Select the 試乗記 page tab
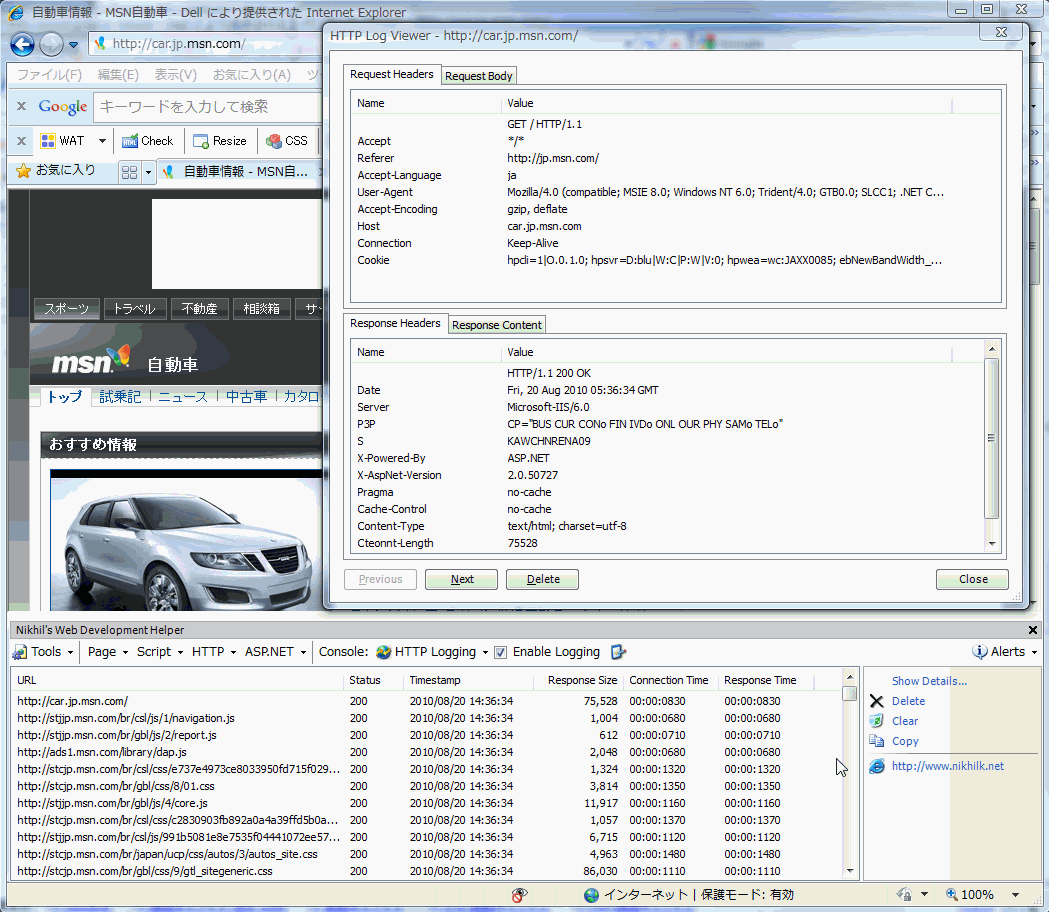Image resolution: width=1049 pixels, height=912 pixels. (120, 396)
